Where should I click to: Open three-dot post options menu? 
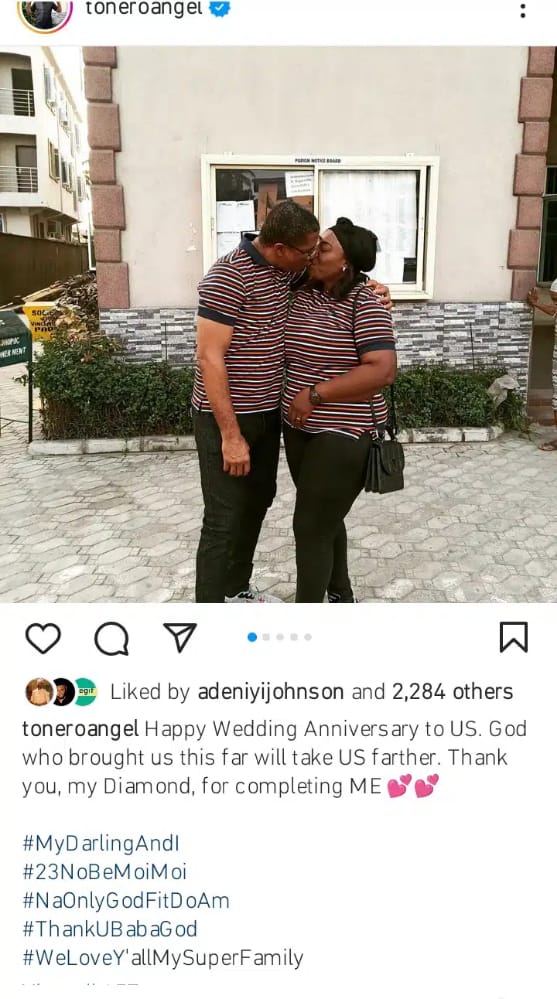[523, 11]
